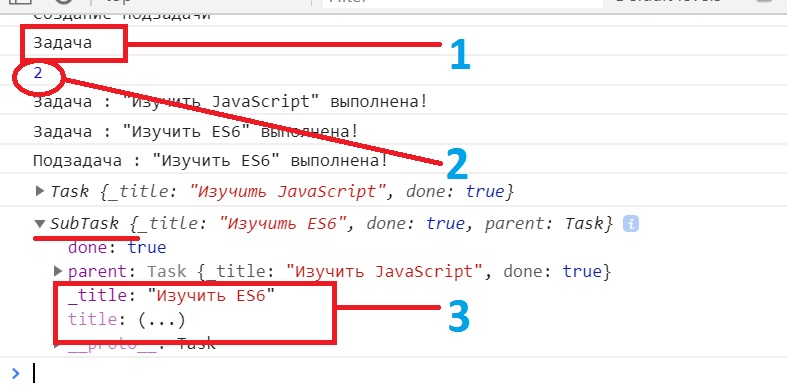Image resolution: width=787 pixels, height=386 pixels.
Task: Invoke the title: (...) getter value
Action: click(x=162, y=320)
